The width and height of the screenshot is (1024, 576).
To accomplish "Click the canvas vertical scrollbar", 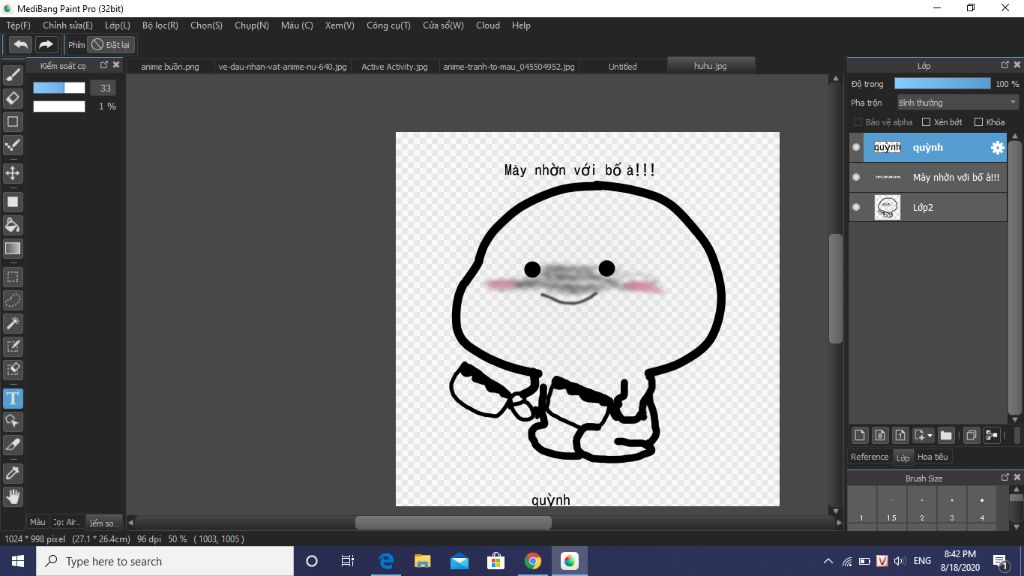I will 835,289.
